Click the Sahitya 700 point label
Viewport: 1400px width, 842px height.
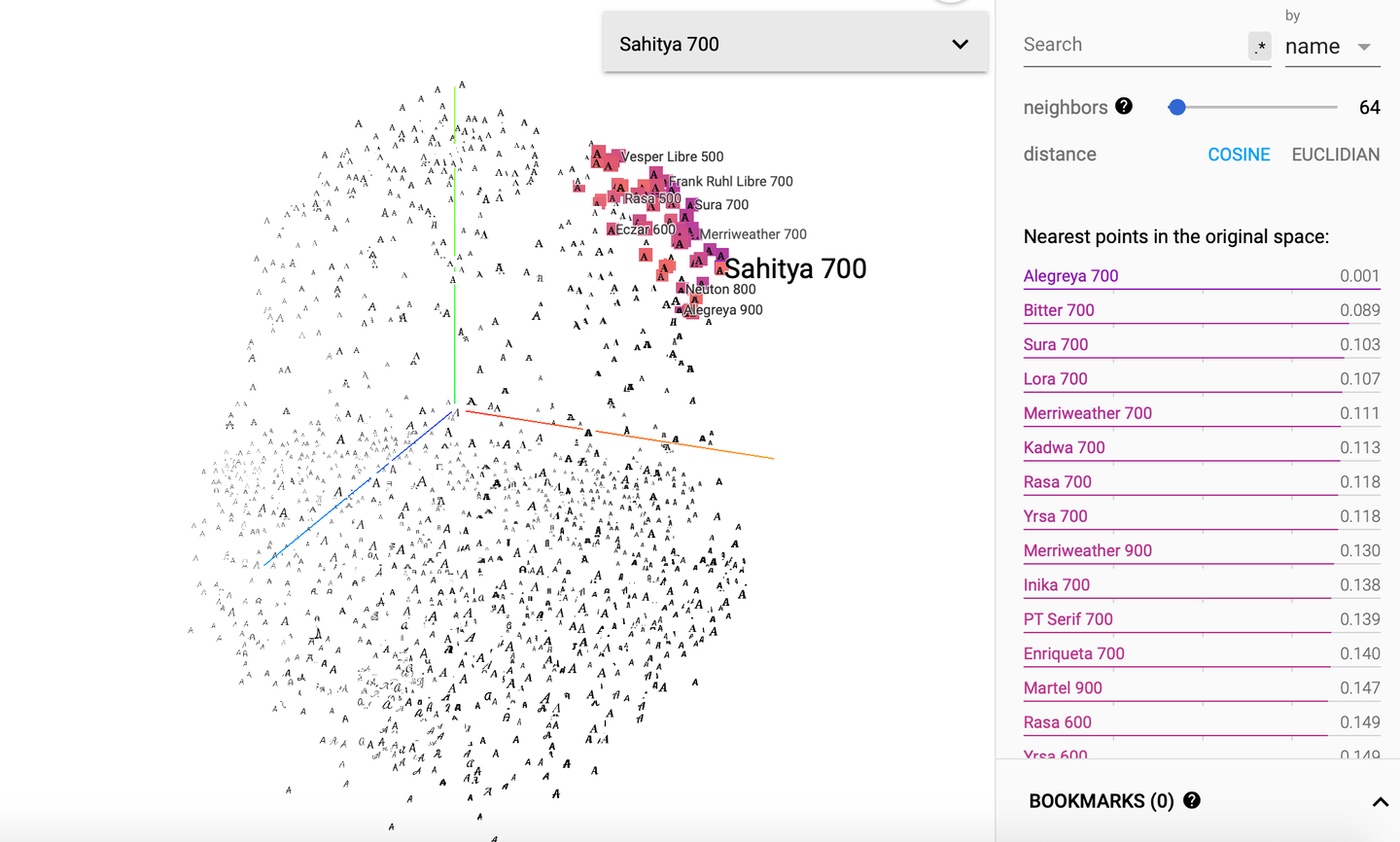point(795,268)
